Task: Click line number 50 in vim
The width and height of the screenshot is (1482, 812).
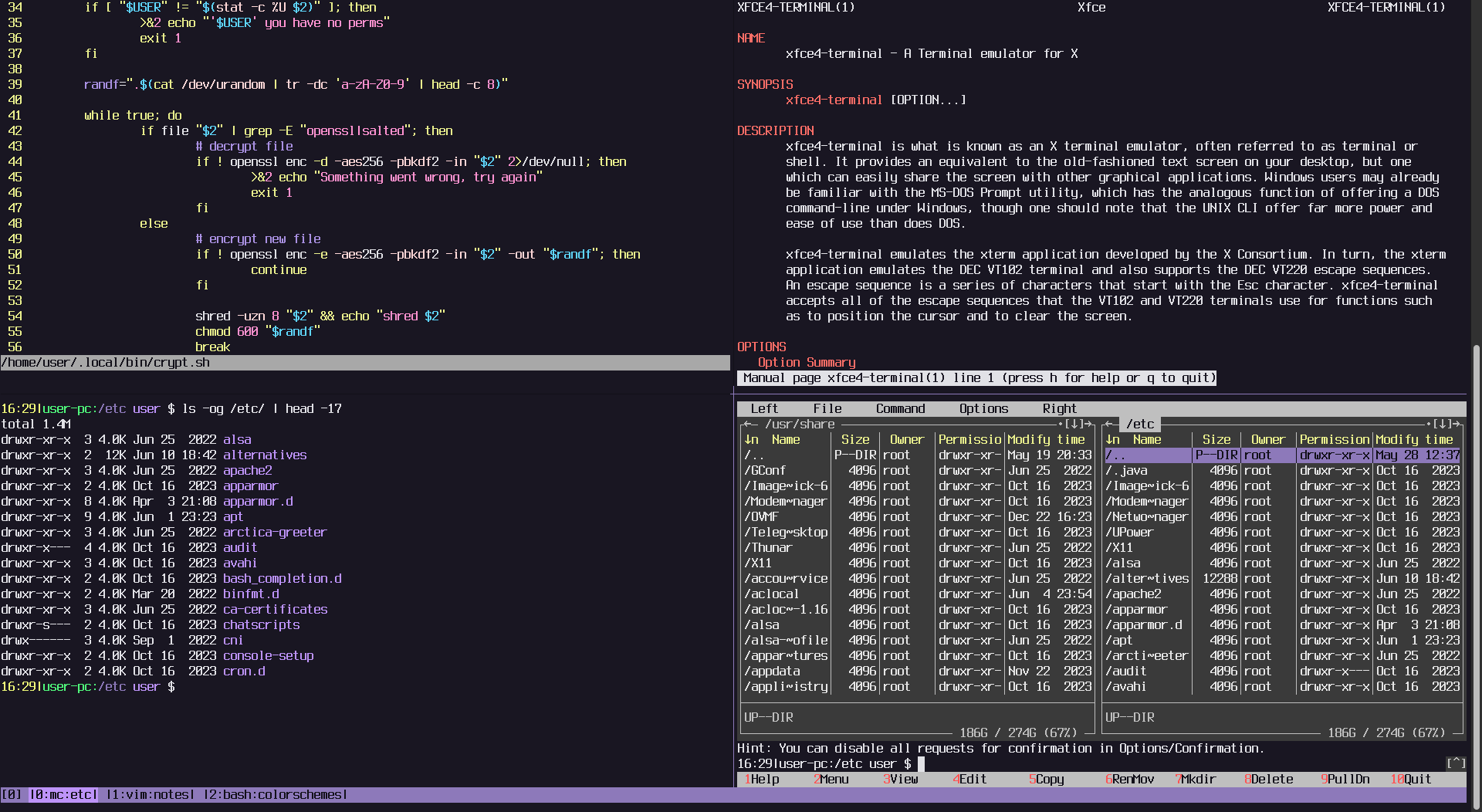Action: coord(15,254)
